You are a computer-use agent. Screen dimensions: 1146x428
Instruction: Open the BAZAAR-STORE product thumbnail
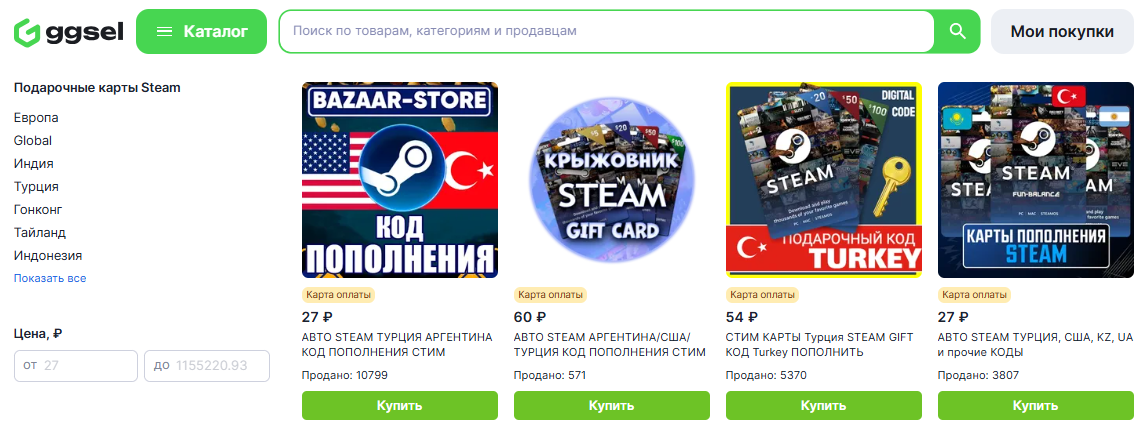(x=400, y=180)
